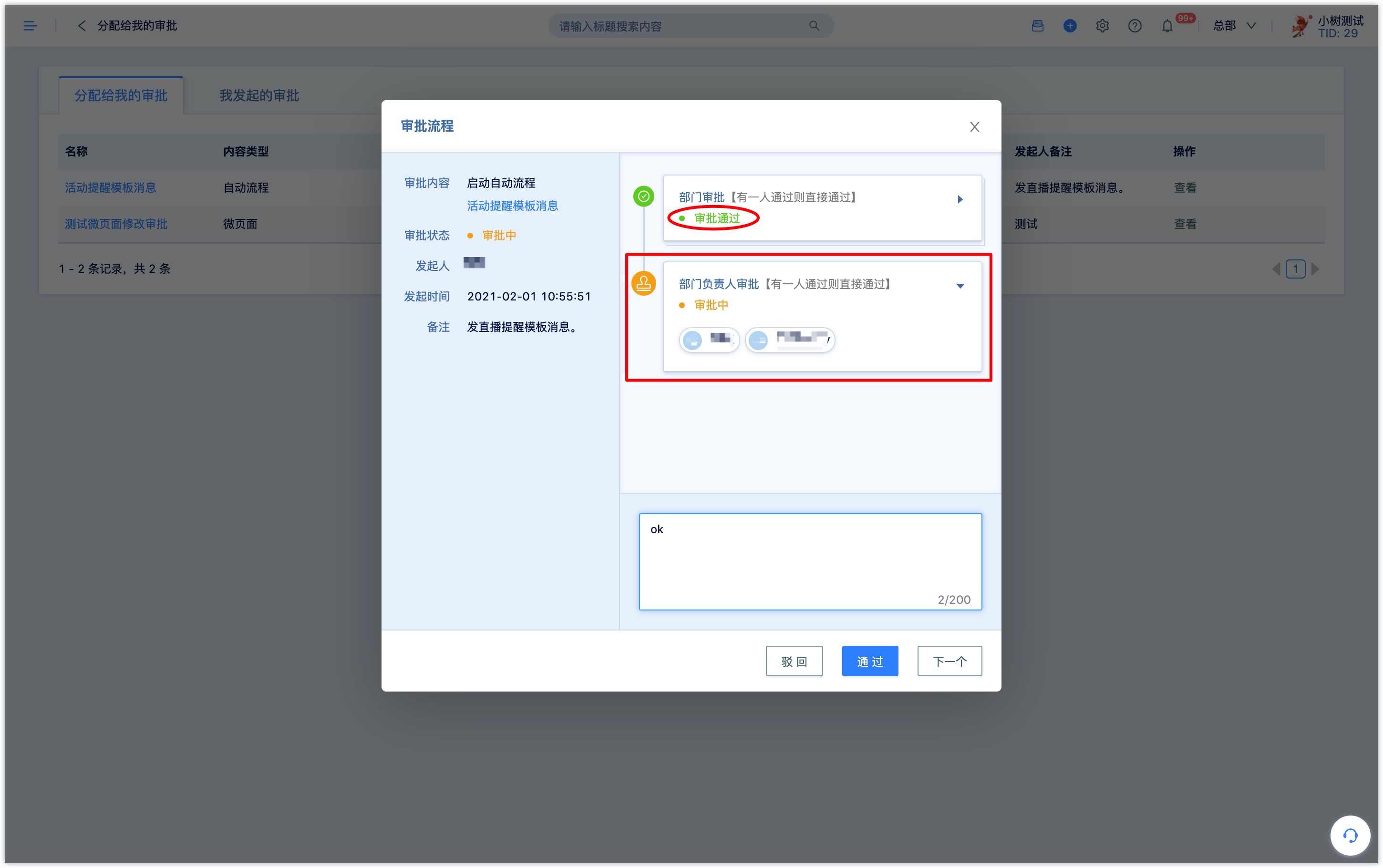Click the search magnifier icon
Image resolution: width=1383 pixels, height=868 pixels.
(814, 26)
